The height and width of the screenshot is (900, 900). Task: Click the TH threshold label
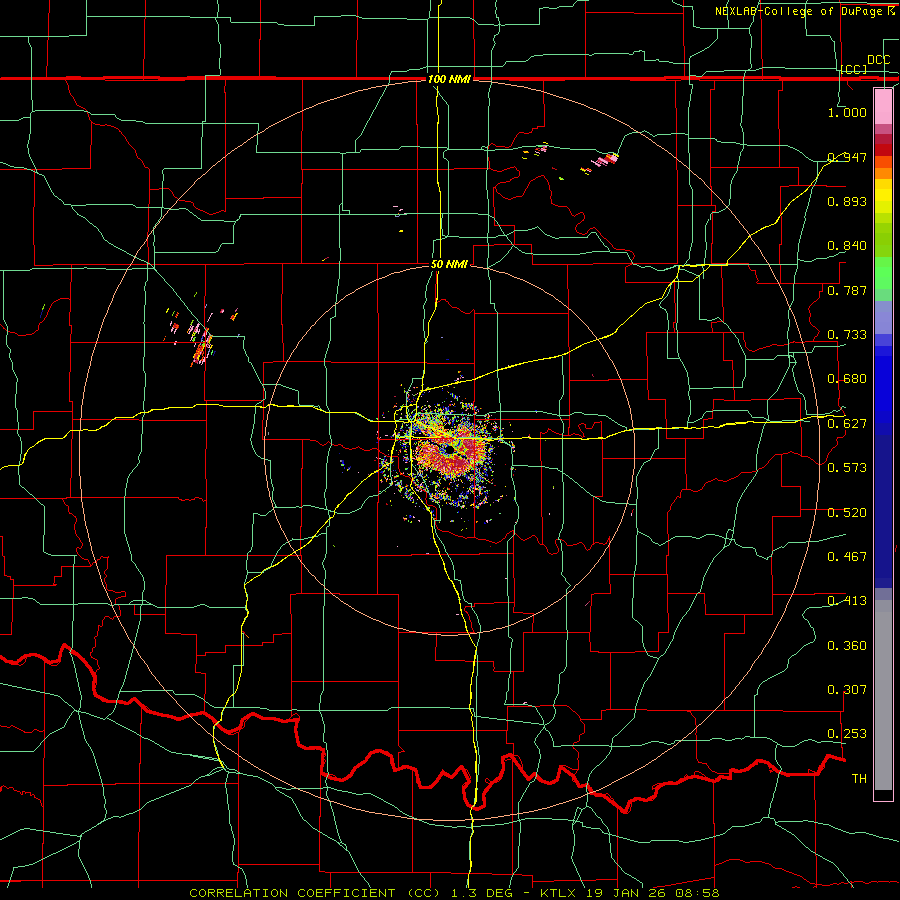pyautogui.click(x=859, y=779)
